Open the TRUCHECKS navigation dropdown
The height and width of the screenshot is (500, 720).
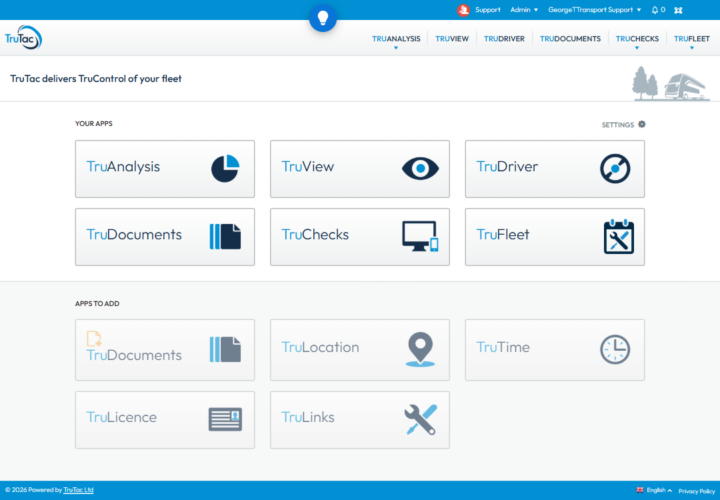coord(637,39)
